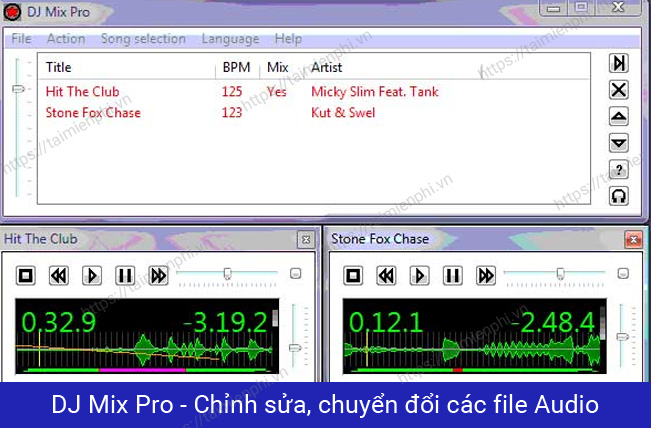Fast forward the Hit The Club deck

click(x=158, y=276)
